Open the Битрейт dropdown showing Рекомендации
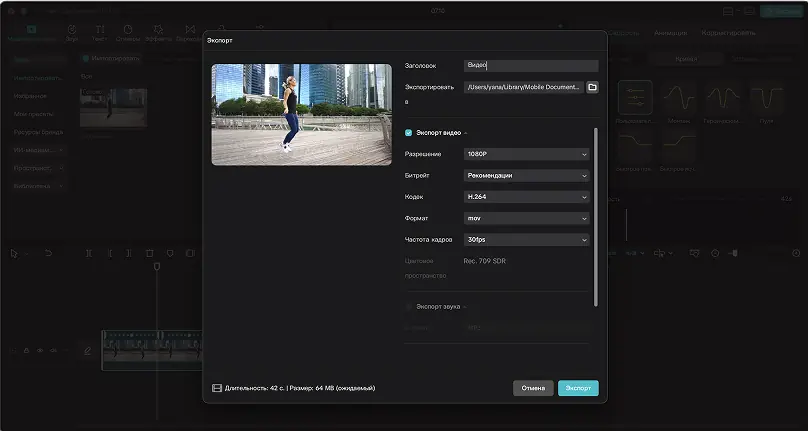The height and width of the screenshot is (431, 808). 527,176
